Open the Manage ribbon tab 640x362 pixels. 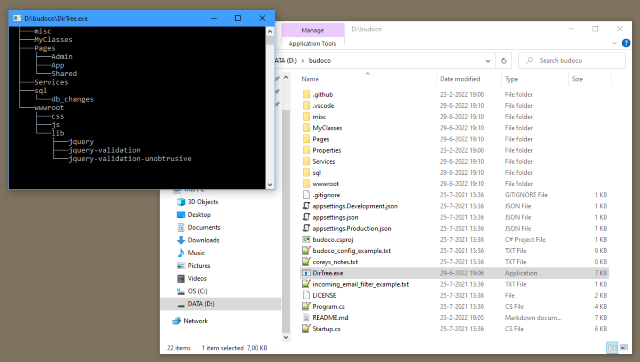point(313,30)
